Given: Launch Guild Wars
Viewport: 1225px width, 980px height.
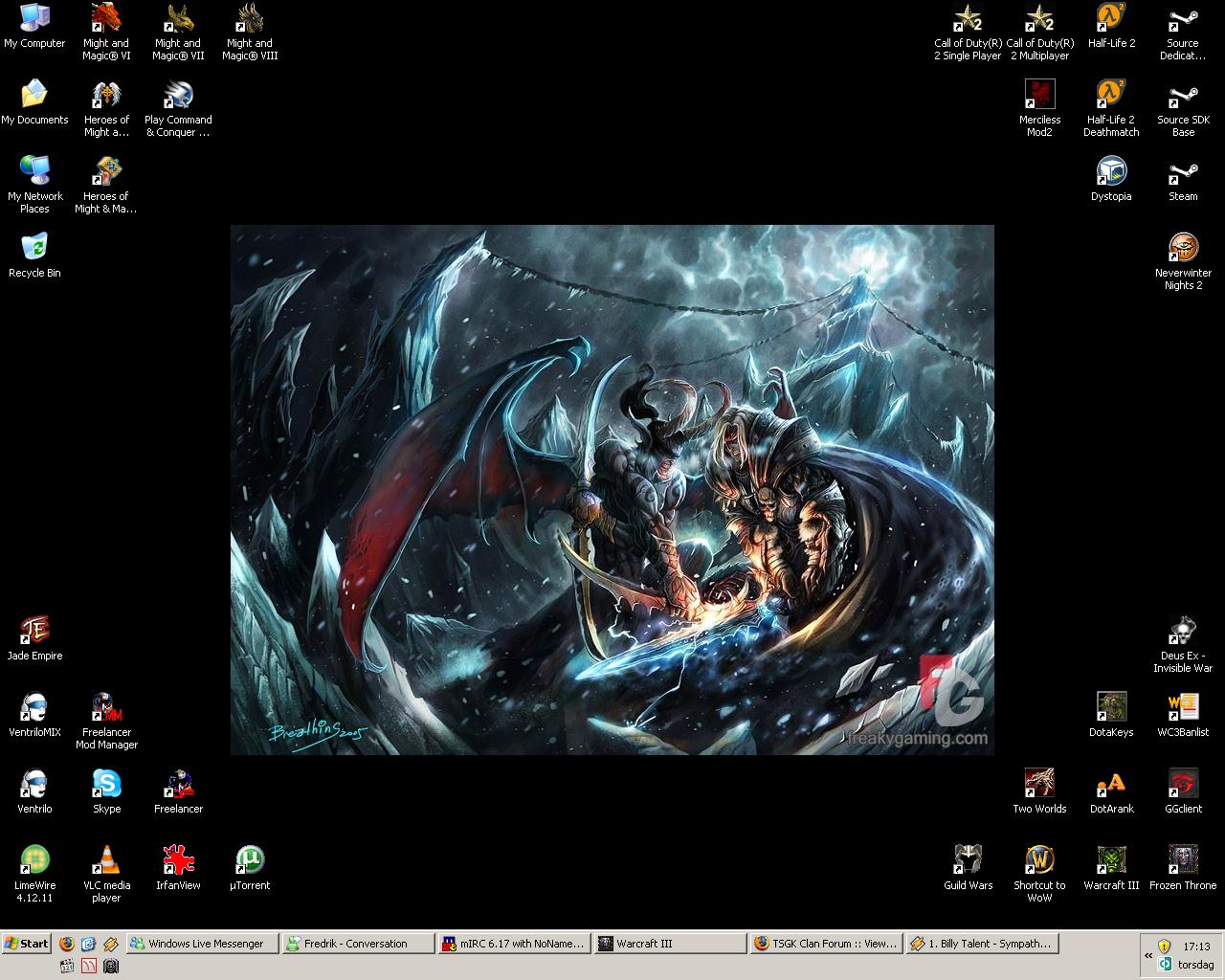Looking at the screenshot, I should pos(969,859).
